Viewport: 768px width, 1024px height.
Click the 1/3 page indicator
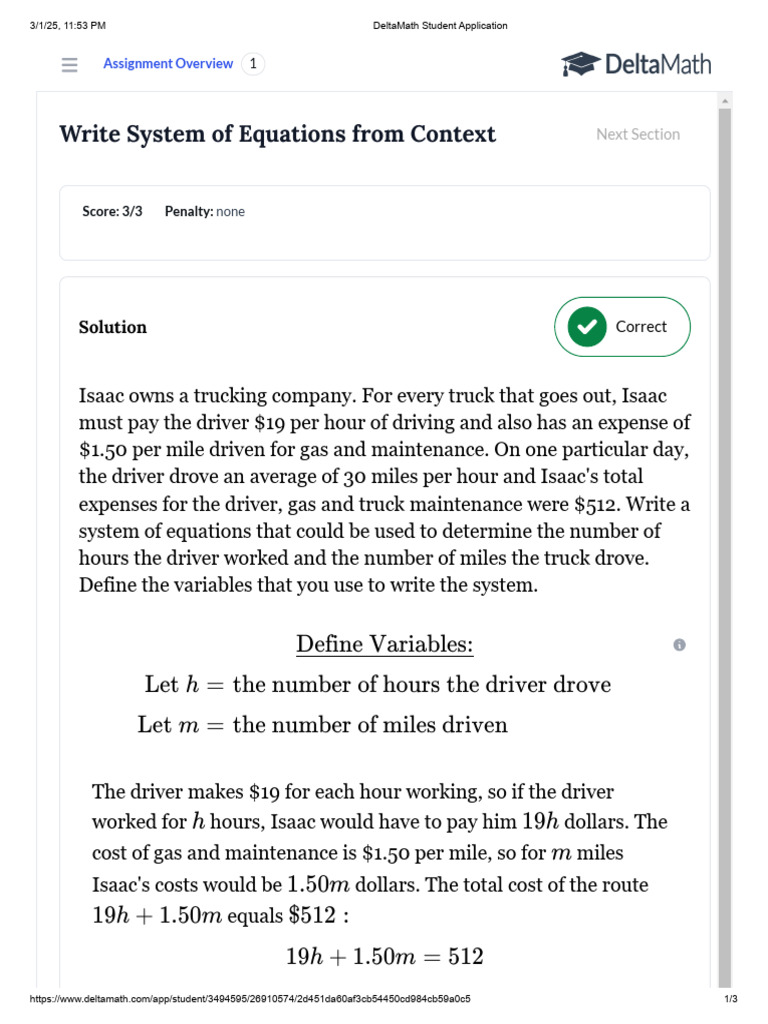pyautogui.click(x=730, y=999)
